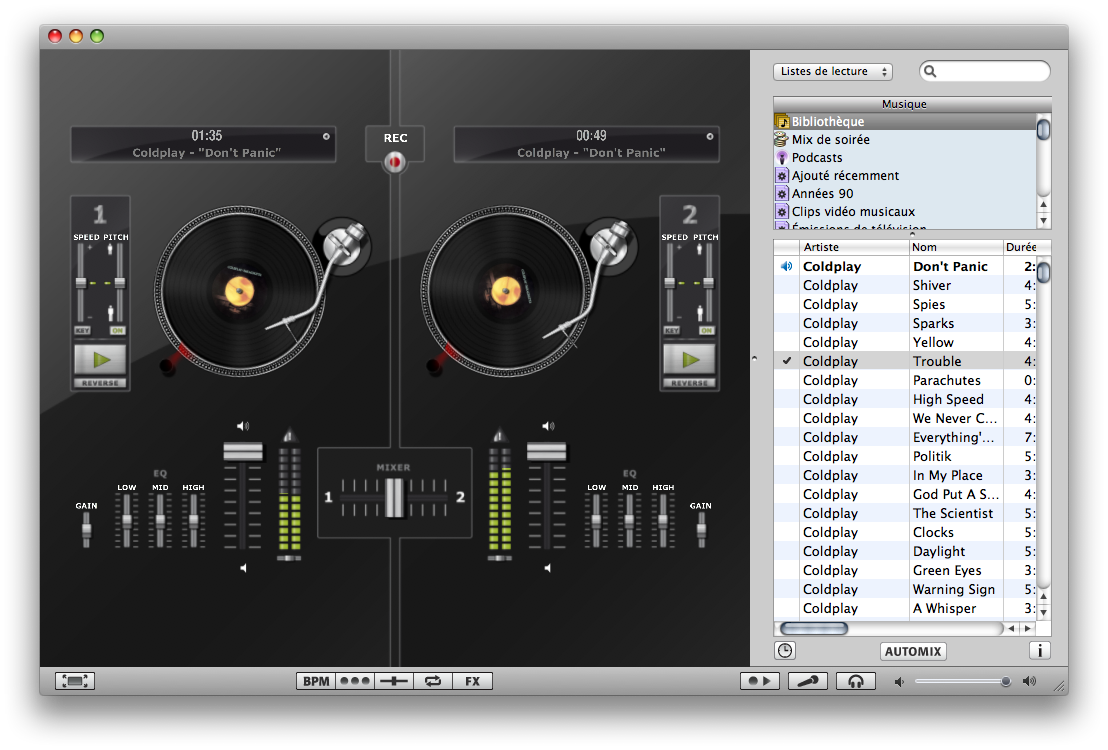Image resolution: width=1108 pixels, height=750 pixels.
Task: Toggle KEY lock on deck 1
Action: 82,330
